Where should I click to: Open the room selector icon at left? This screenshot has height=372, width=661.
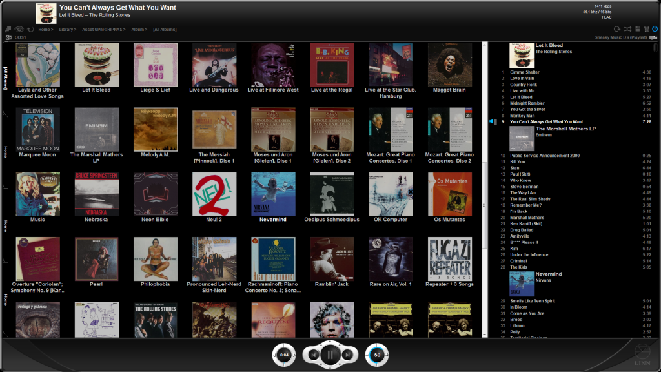(x=8, y=38)
